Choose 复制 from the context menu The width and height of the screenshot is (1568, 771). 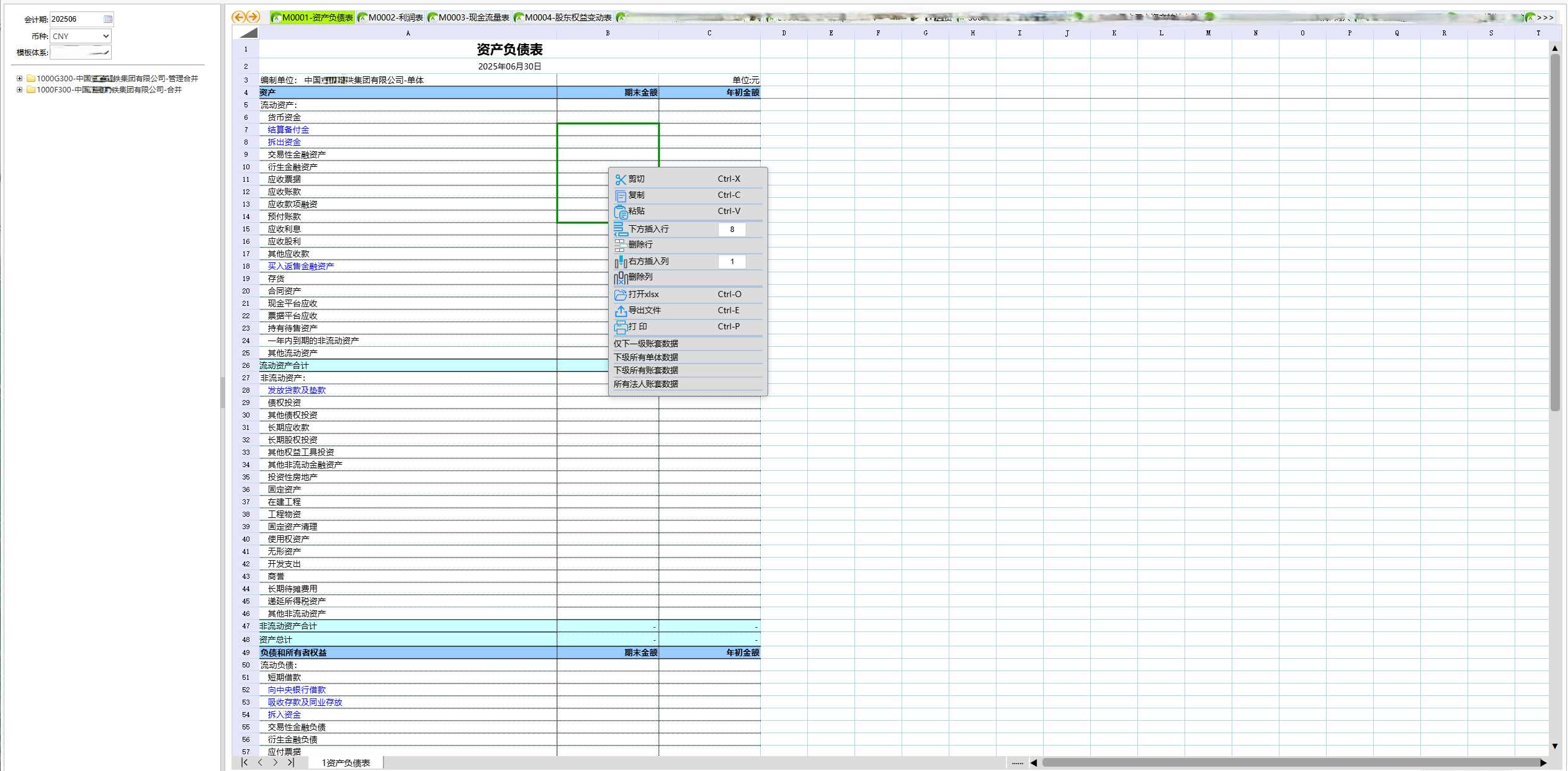point(637,195)
